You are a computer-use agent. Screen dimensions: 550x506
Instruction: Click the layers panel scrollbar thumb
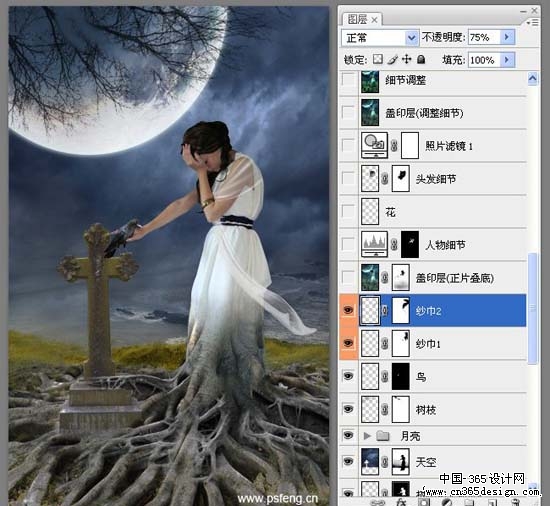click(x=532, y=309)
